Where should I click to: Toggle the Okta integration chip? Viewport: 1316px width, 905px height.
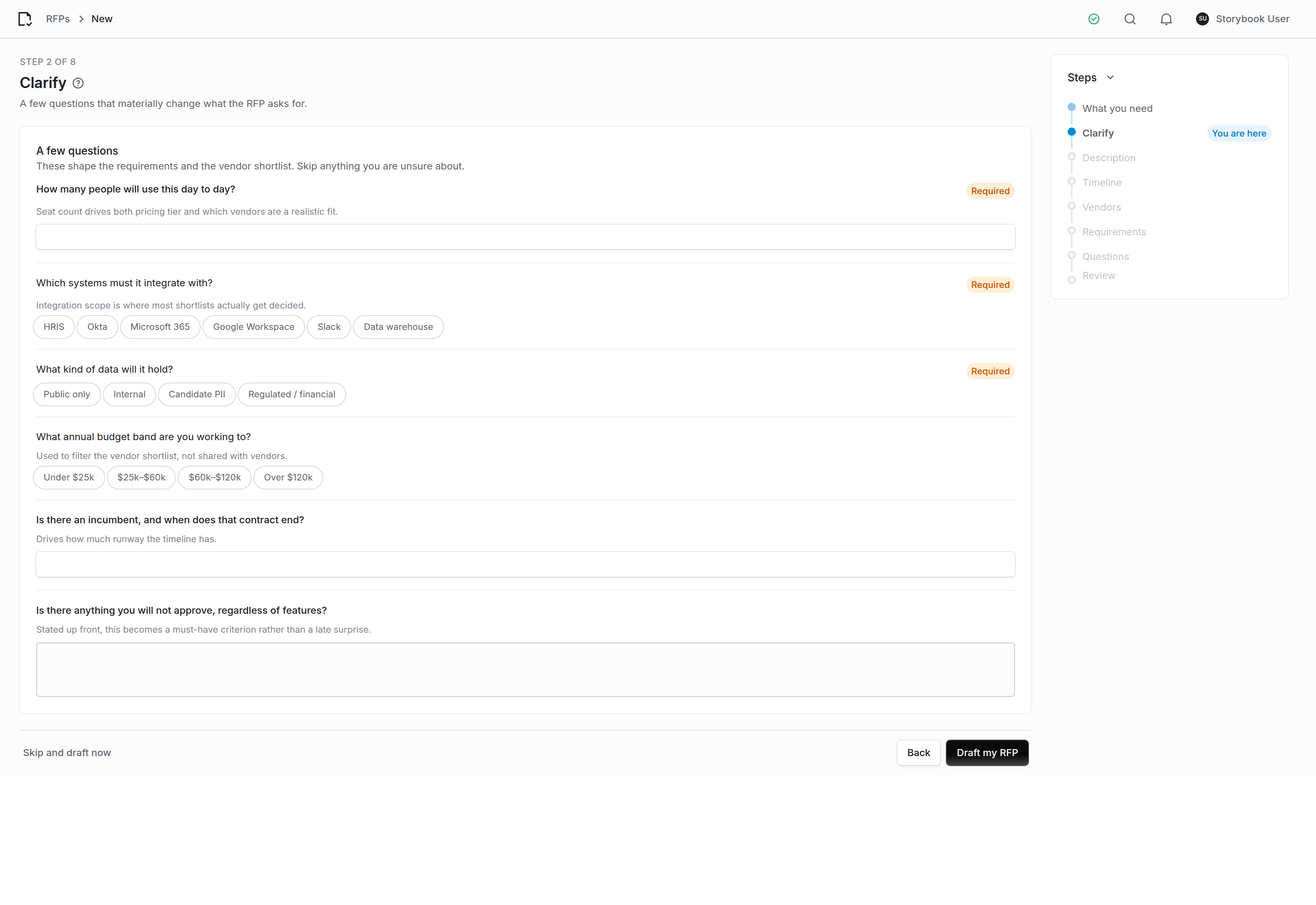pos(97,327)
